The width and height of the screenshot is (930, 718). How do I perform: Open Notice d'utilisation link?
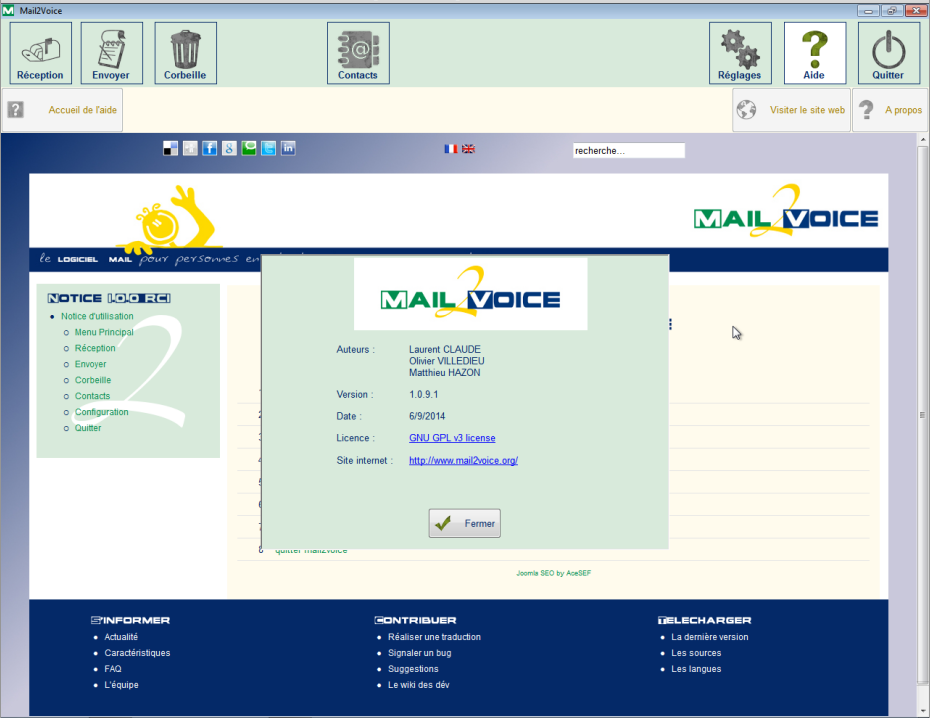point(97,316)
